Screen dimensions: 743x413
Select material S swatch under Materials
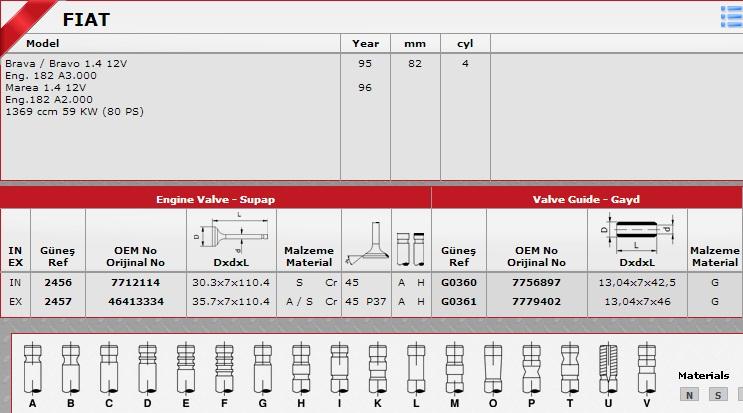click(718, 395)
